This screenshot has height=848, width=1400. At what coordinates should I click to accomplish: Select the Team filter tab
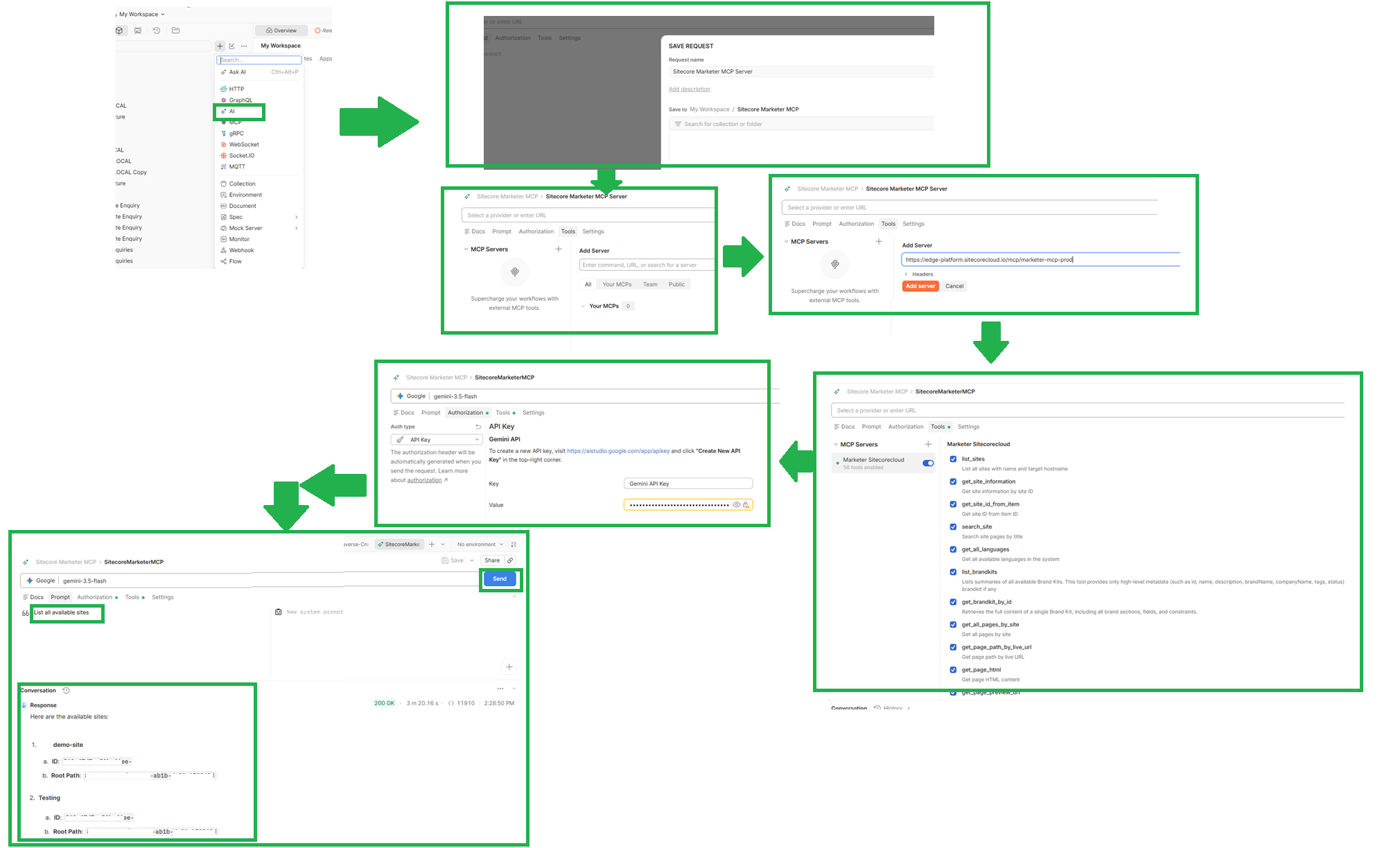click(x=650, y=285)
